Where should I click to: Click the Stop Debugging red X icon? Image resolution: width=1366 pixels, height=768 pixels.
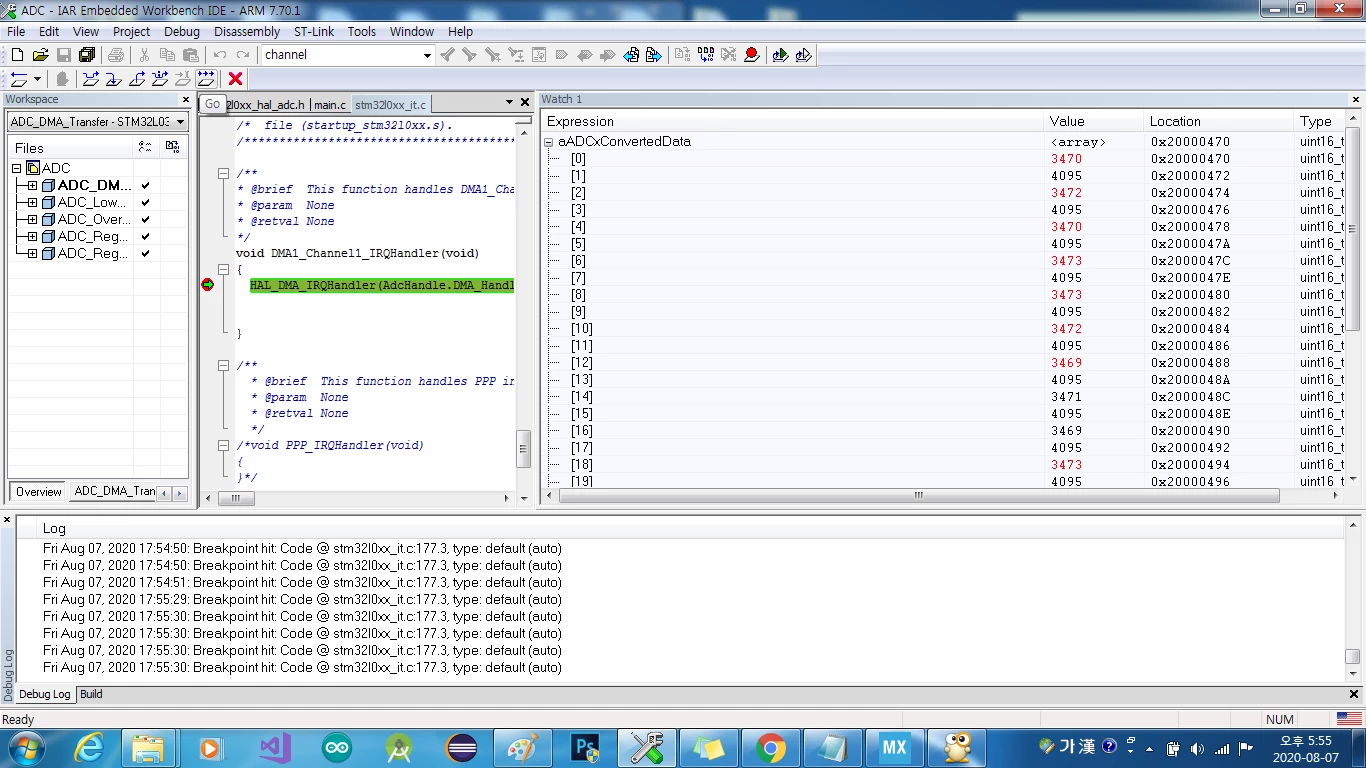235,79
